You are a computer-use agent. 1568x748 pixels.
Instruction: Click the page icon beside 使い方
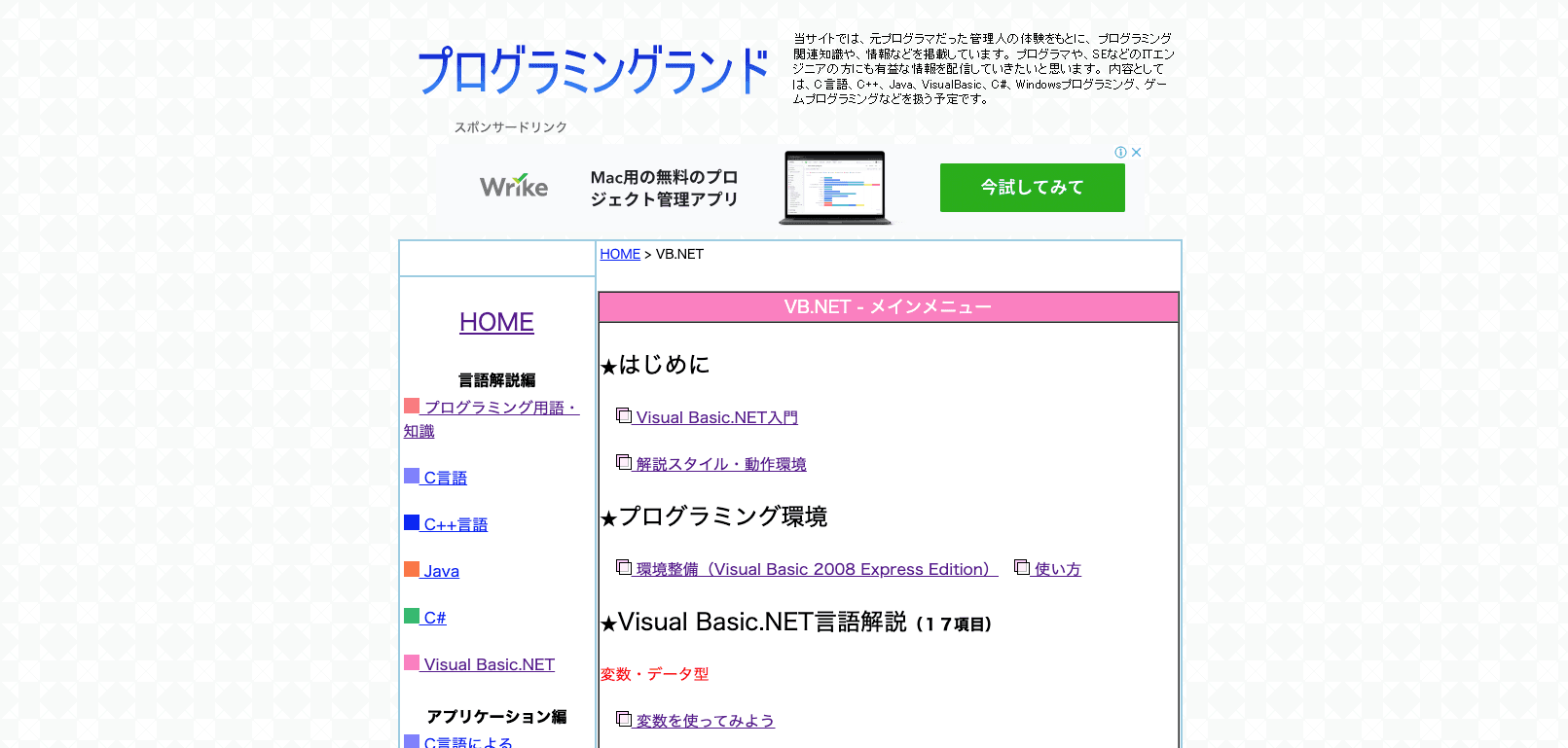coord(1022,568)
